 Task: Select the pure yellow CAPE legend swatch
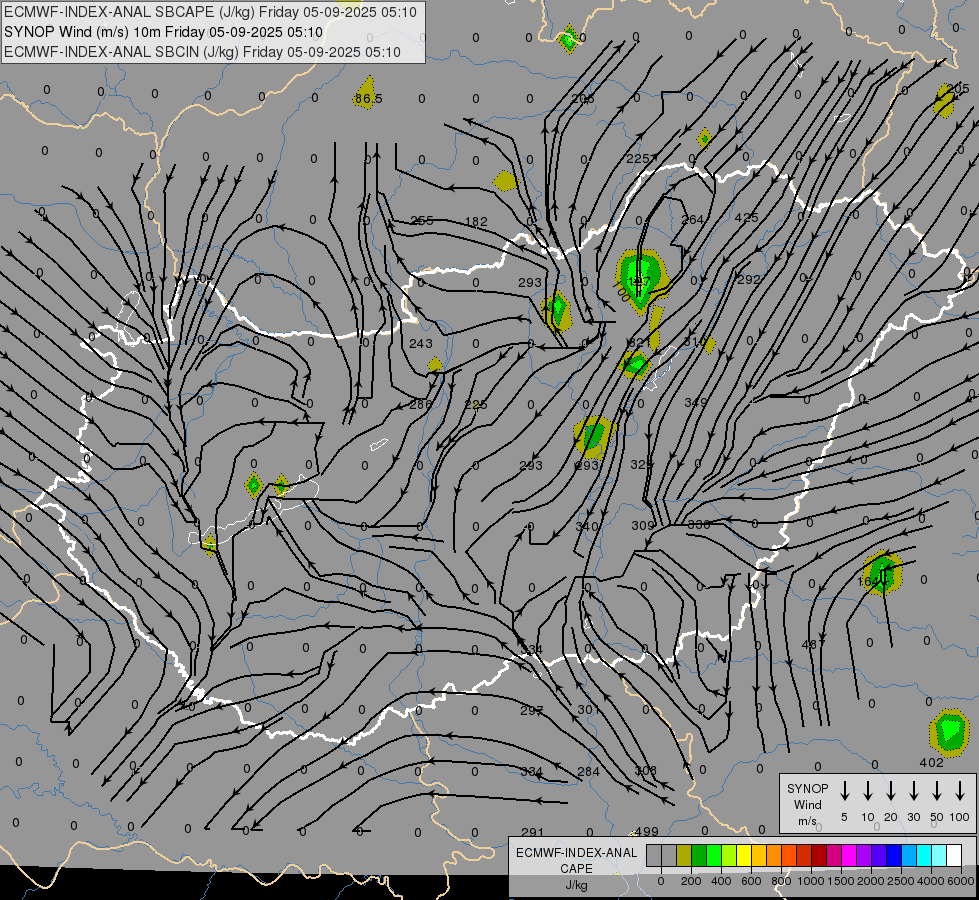[744, 856]
